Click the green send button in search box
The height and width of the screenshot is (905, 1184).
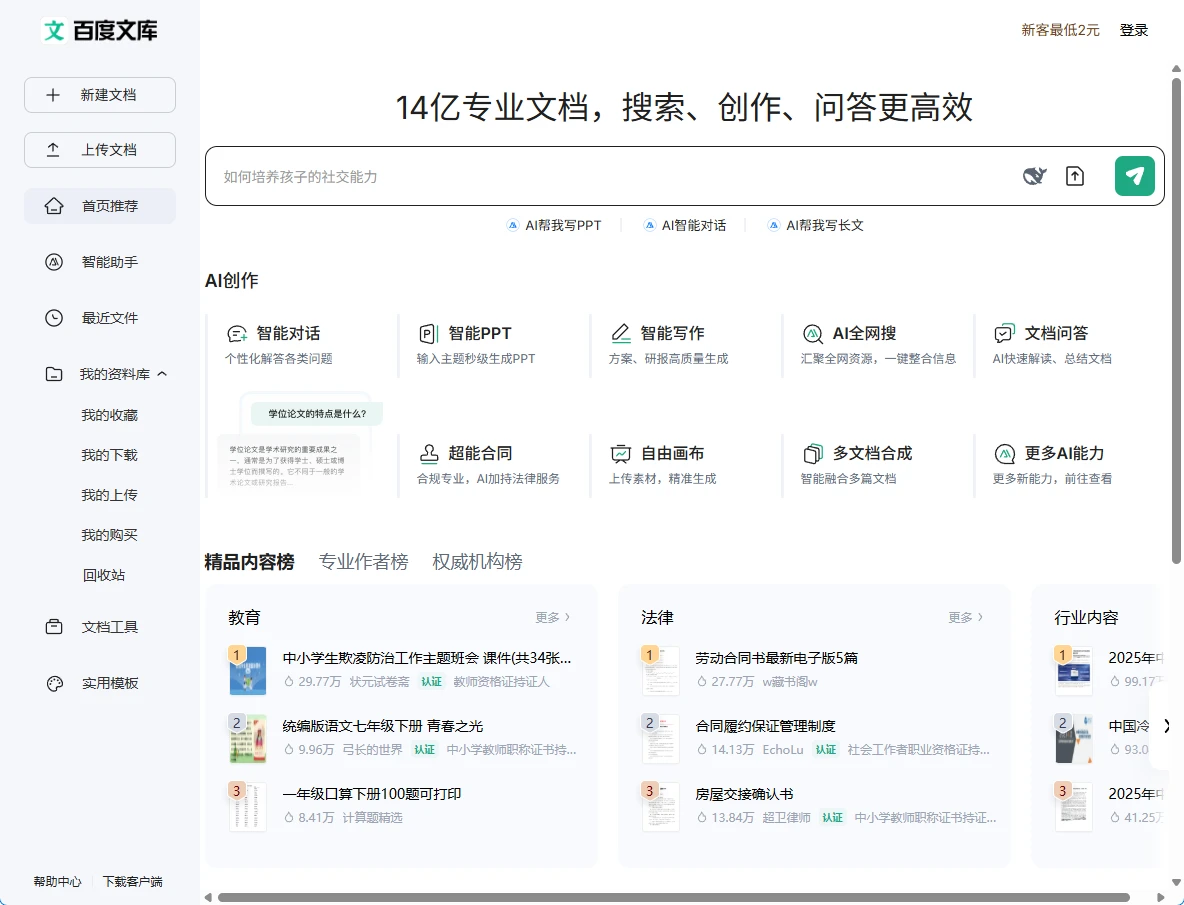[x=1134, y=176]
